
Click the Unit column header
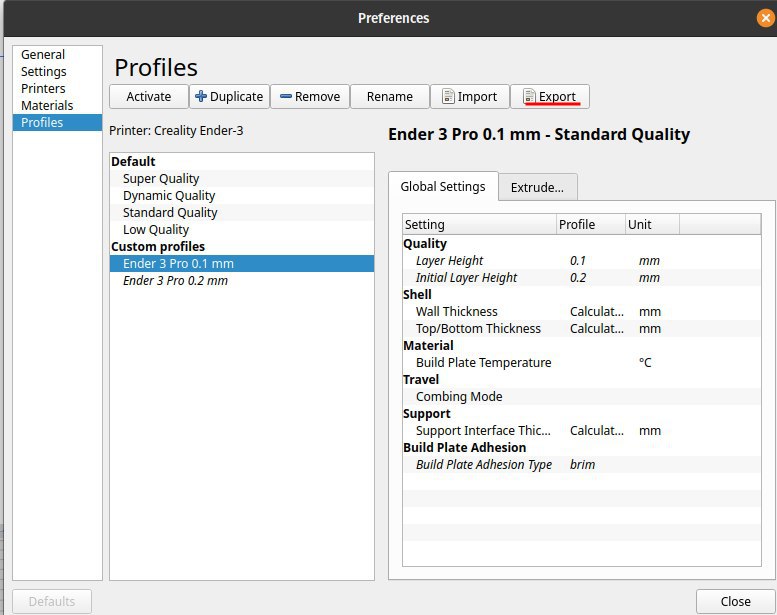click(x=652, y=224)
